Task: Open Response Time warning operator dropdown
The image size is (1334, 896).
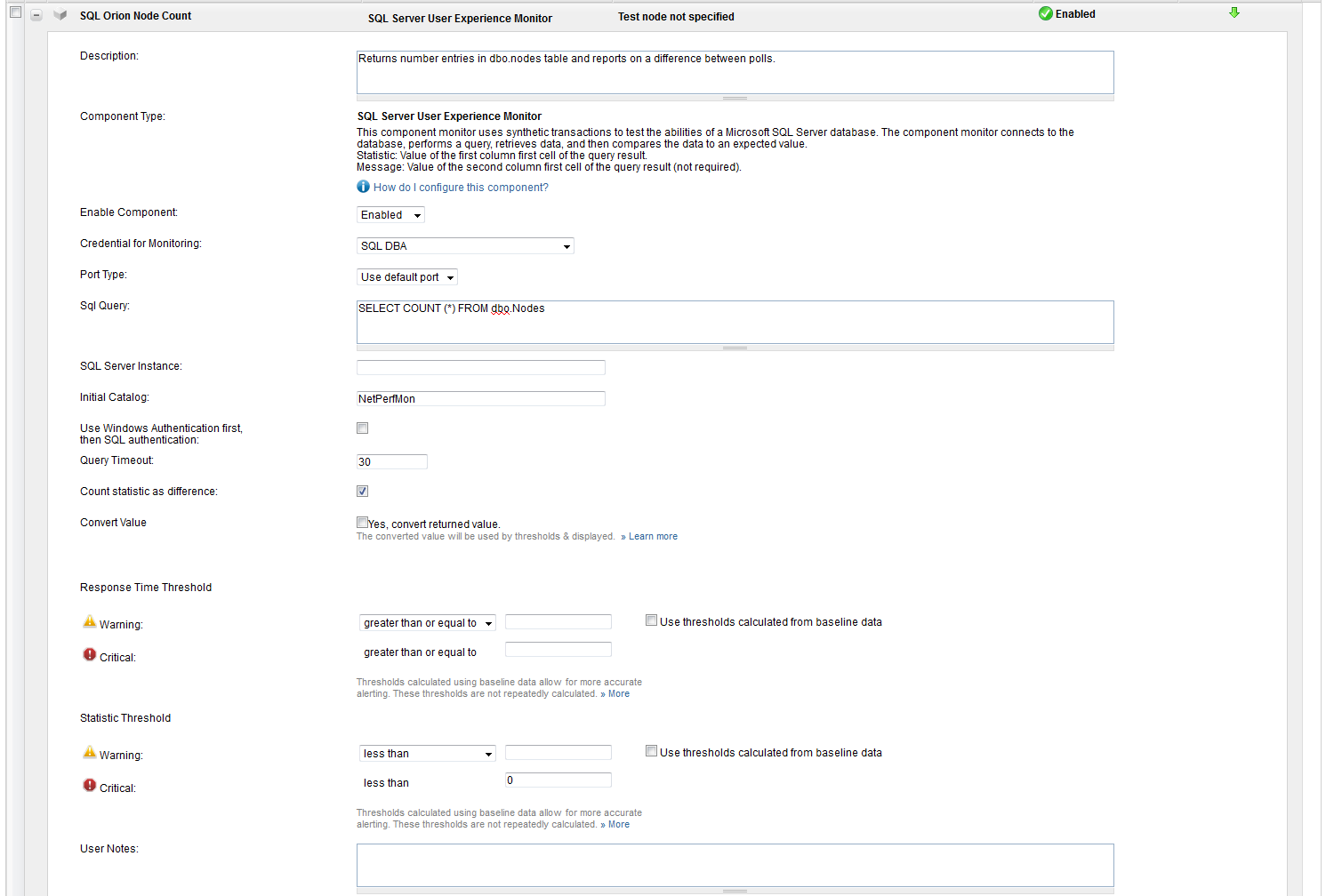Action: click(428, 623)
